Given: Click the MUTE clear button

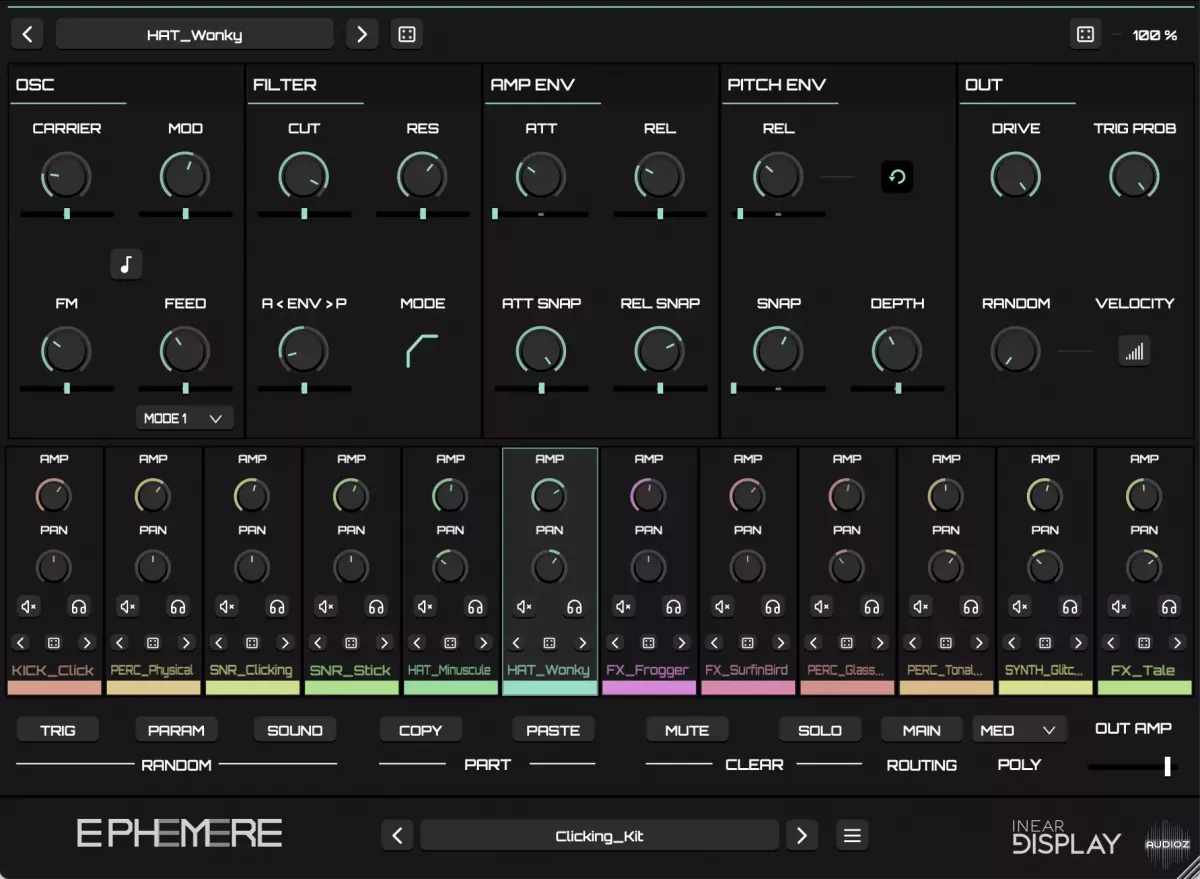Looking at the screenshot, I should [687, 730].
